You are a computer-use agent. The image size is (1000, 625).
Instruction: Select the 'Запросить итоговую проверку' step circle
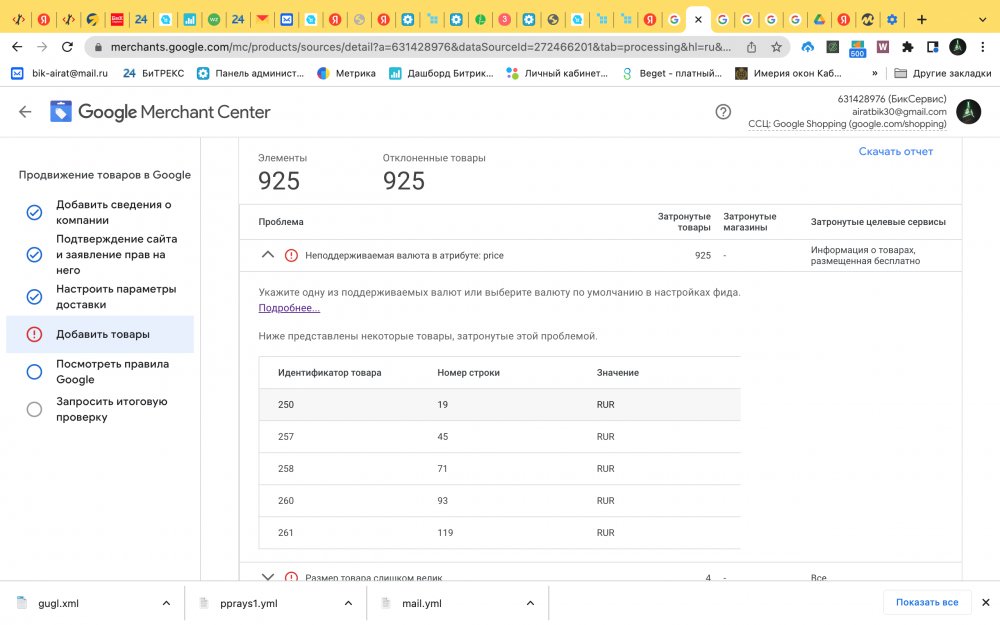pyautogui.click(x=34, y=409)
